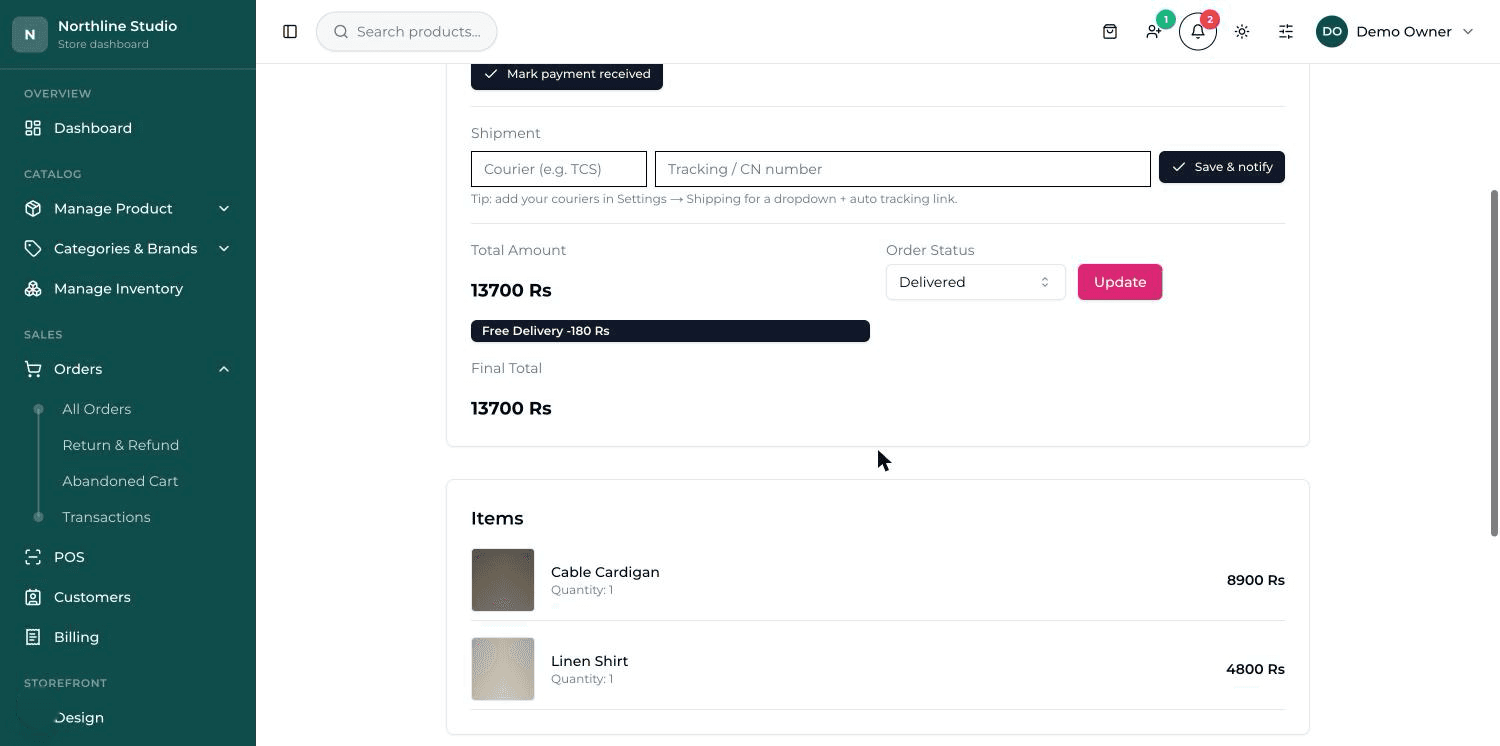
Task: Click Mark payment received button
Action: pos(567,74)
